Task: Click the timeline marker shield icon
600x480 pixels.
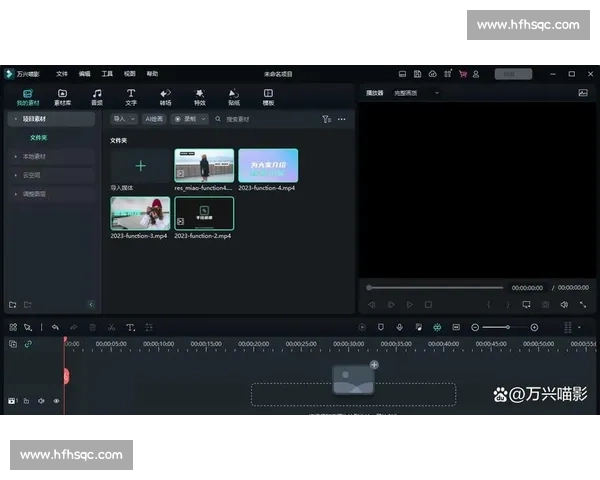Action: click(381, 327)
